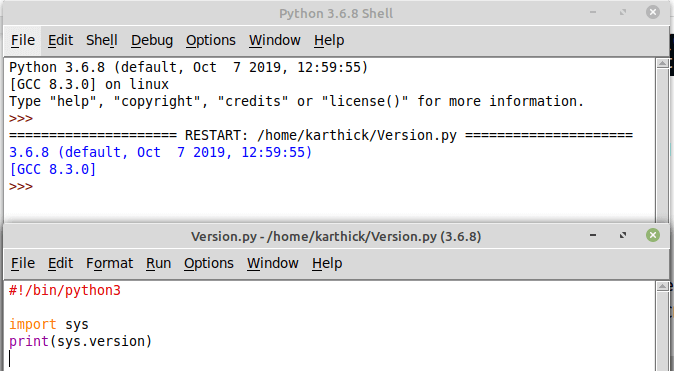This screenshot has width=674, height=371.
Task: Open Help menu in Version.py editor
Action: pyautogui.click(x=327, y=263)
